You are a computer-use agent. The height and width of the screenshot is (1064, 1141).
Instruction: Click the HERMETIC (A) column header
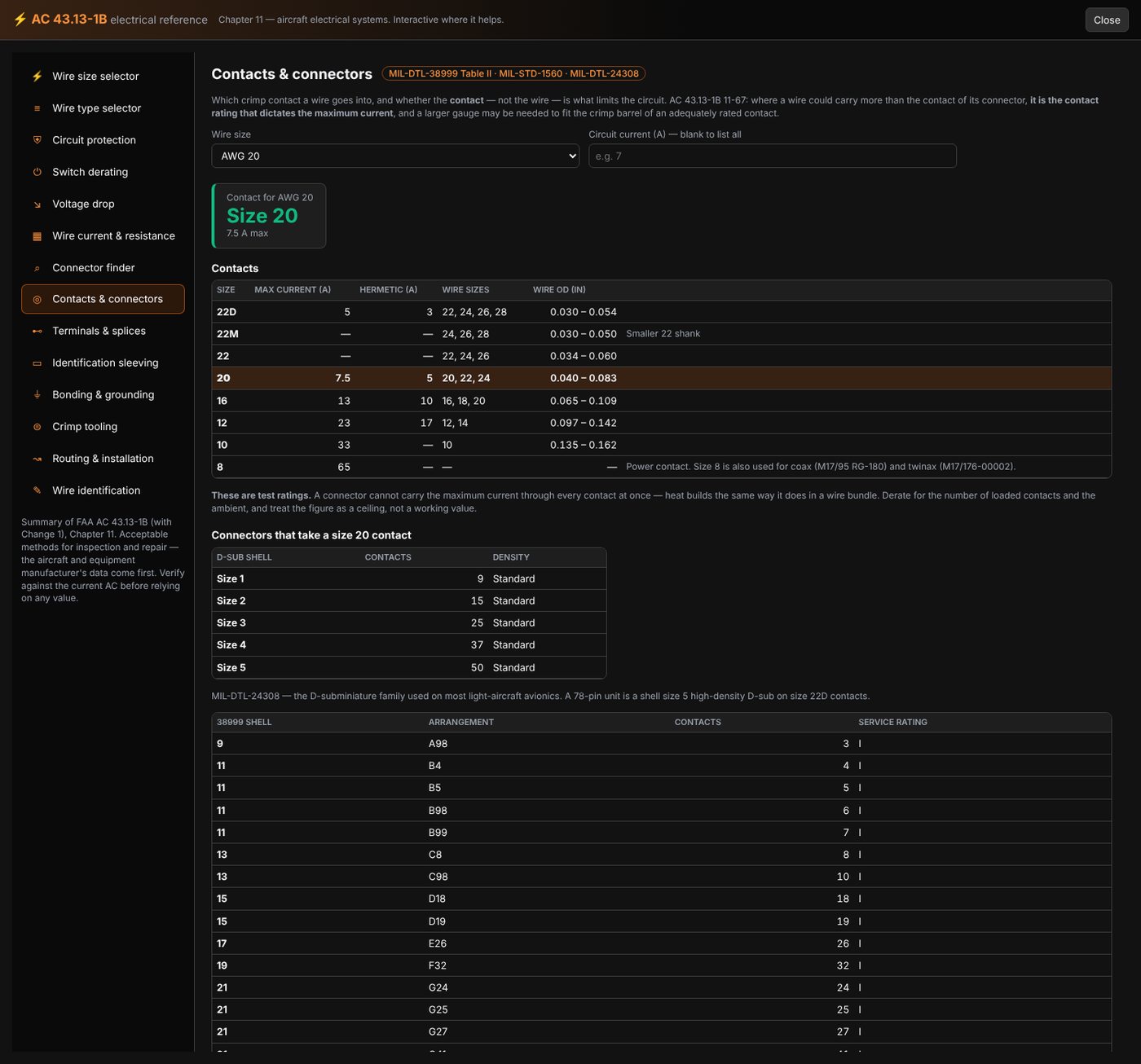coord(388,290)
